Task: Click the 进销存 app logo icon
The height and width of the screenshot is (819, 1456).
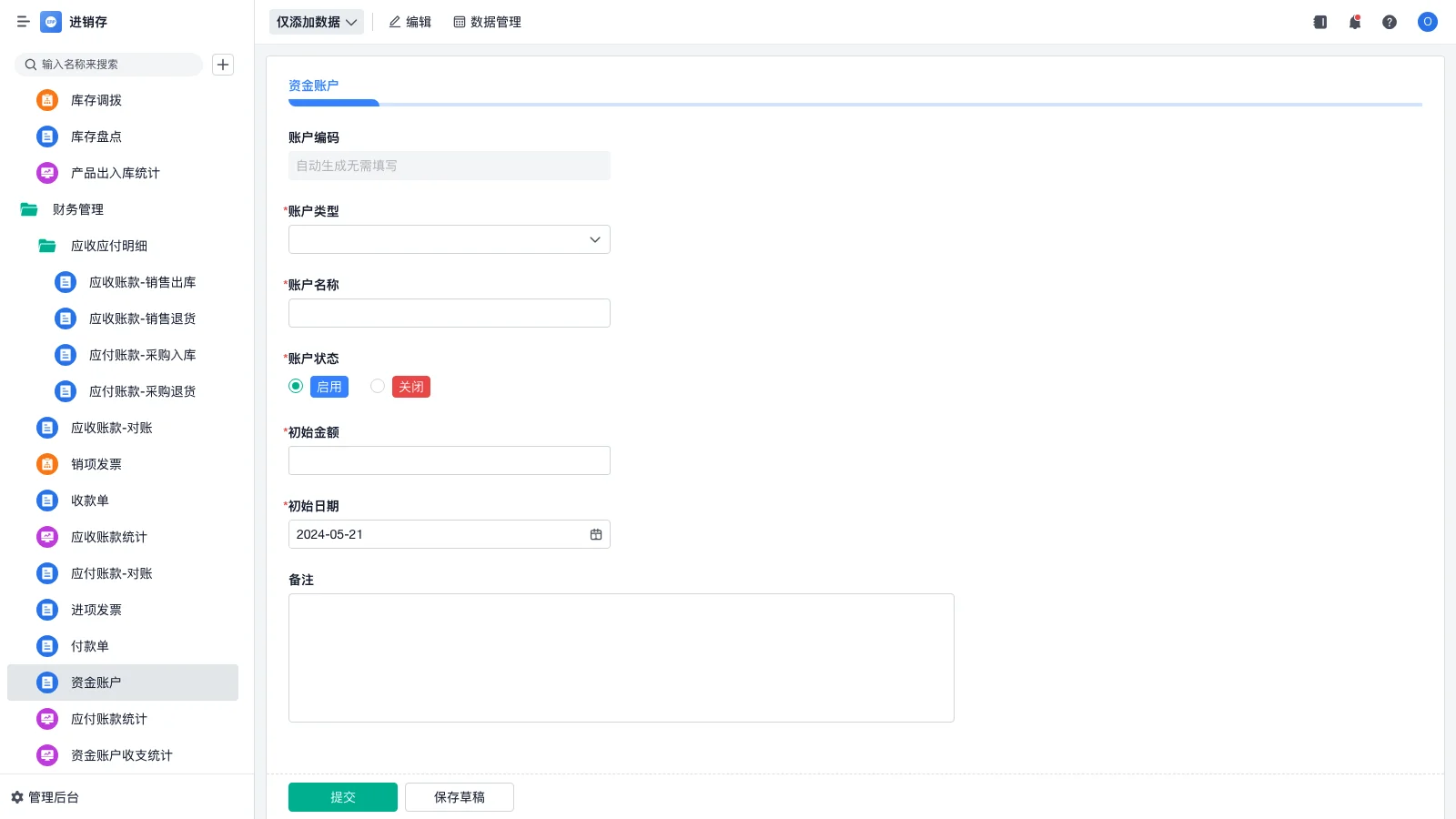Action: [x=51, y=22]
